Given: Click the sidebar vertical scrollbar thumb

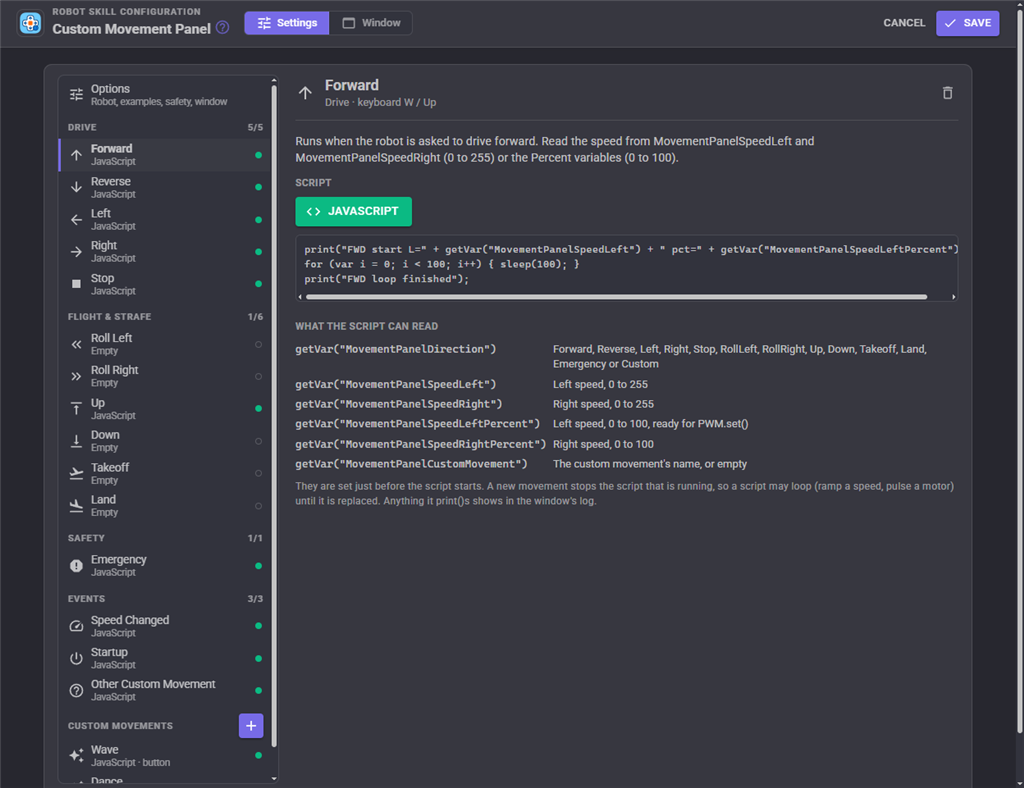Looking at the screenshot, I should (x=274, y=416).
